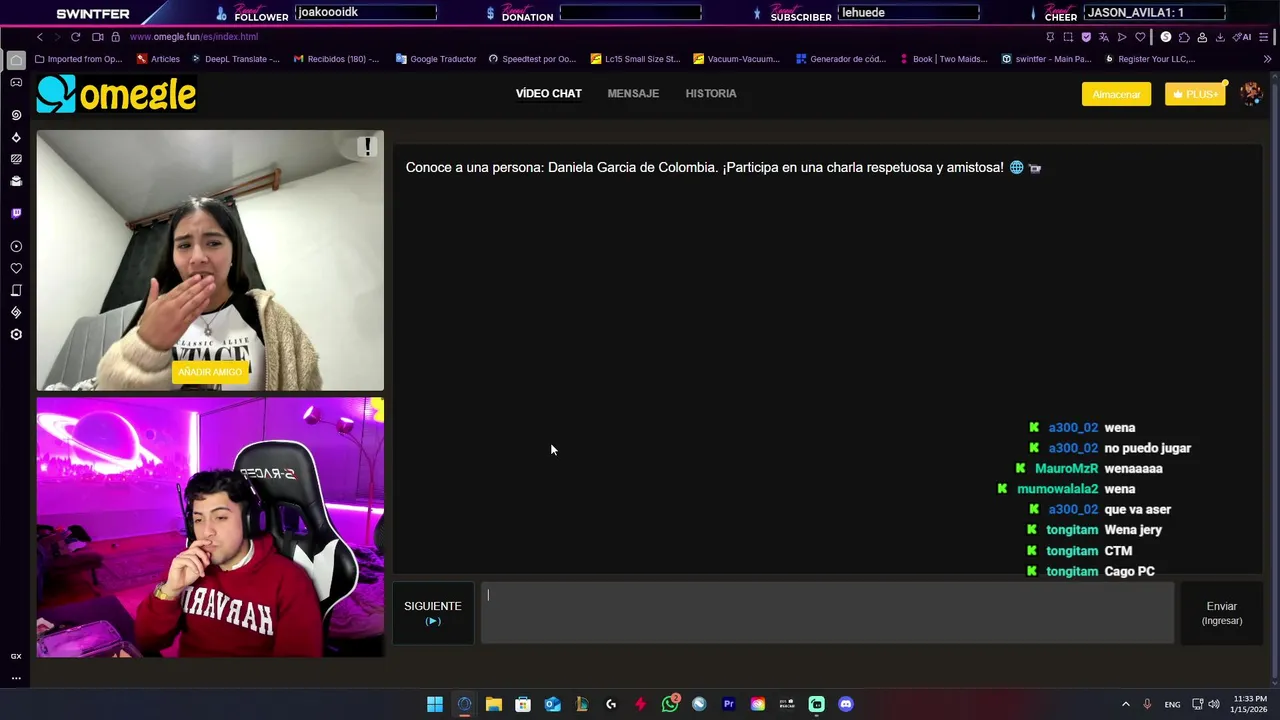
Task: Open the extensions puzzle-piece icon
Action: coord(1184,37)
